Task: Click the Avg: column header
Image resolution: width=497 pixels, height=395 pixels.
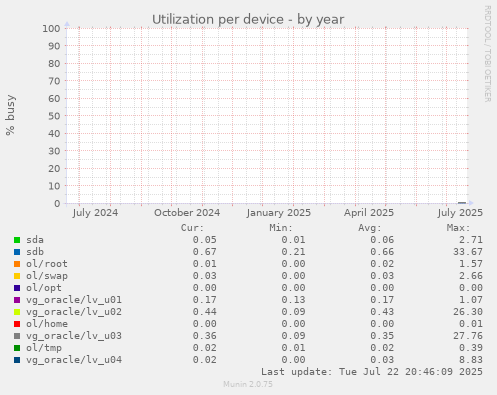Action: [x=370, y=228]
